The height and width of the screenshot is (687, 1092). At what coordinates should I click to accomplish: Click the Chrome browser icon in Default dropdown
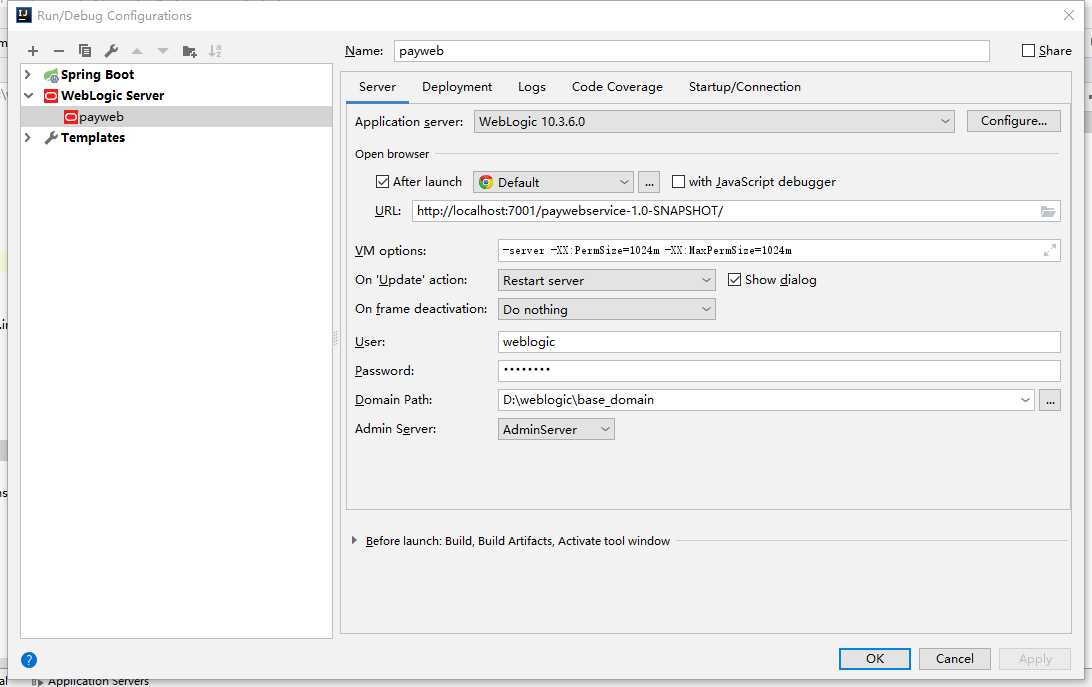486,182
